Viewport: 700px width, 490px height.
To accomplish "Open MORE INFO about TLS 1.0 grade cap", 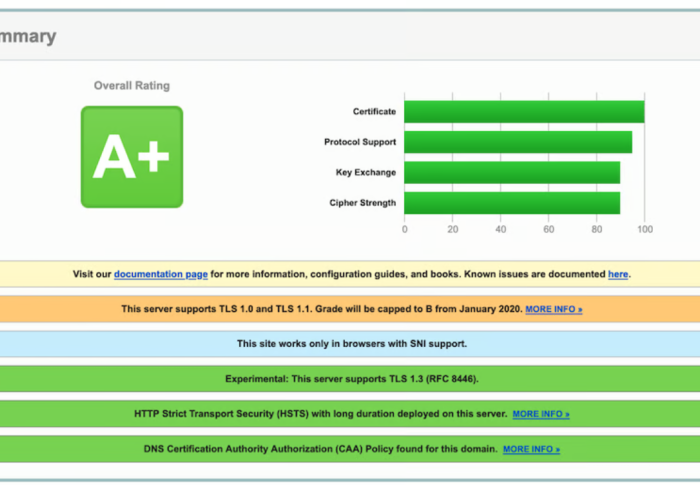I will pyautogui.click(x=553, y=309).
